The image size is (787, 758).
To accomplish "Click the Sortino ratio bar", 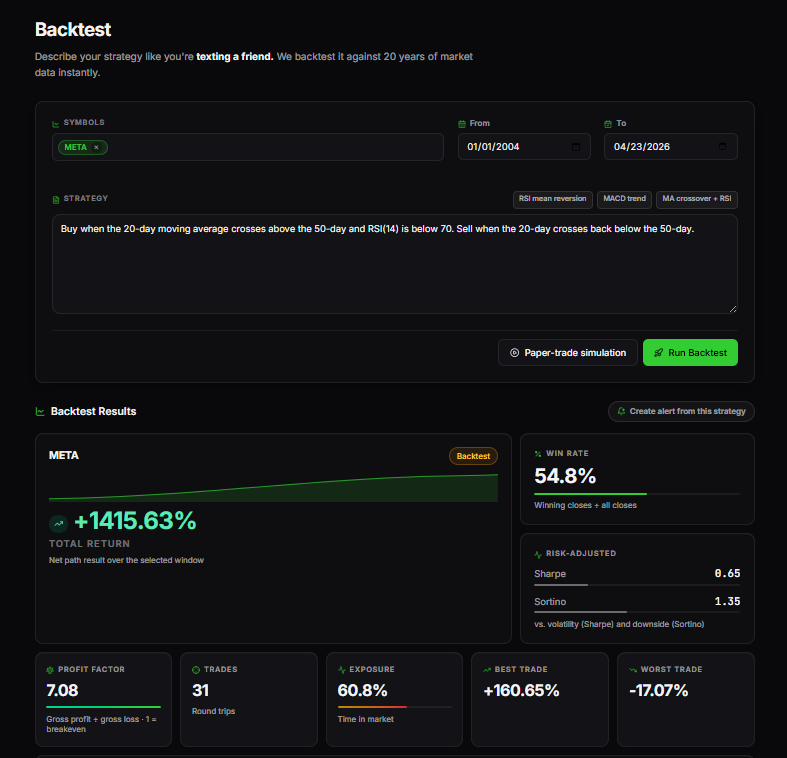I will (x=637, y=612).
